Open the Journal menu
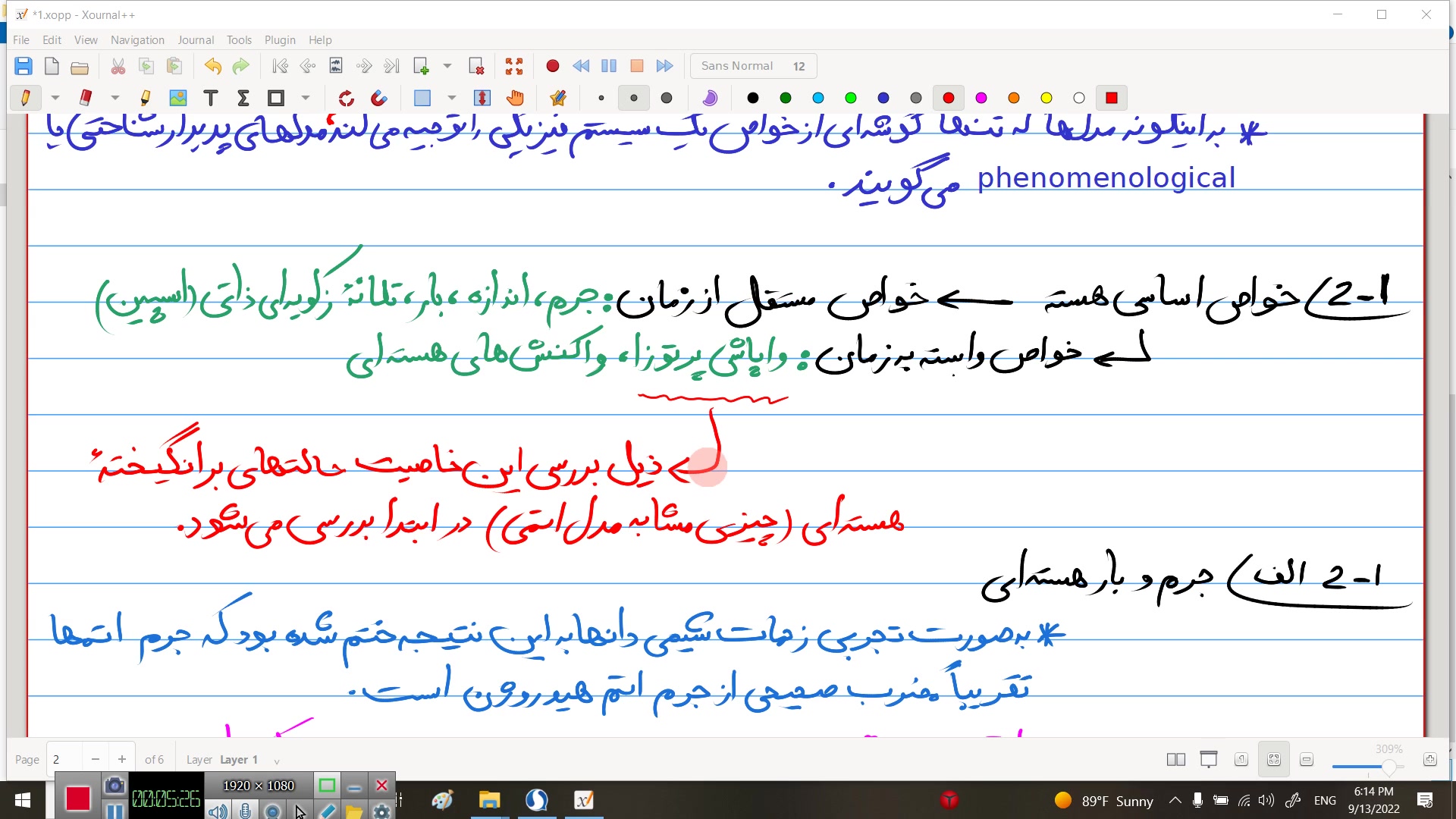1456x819 pixels. [195, 39]
